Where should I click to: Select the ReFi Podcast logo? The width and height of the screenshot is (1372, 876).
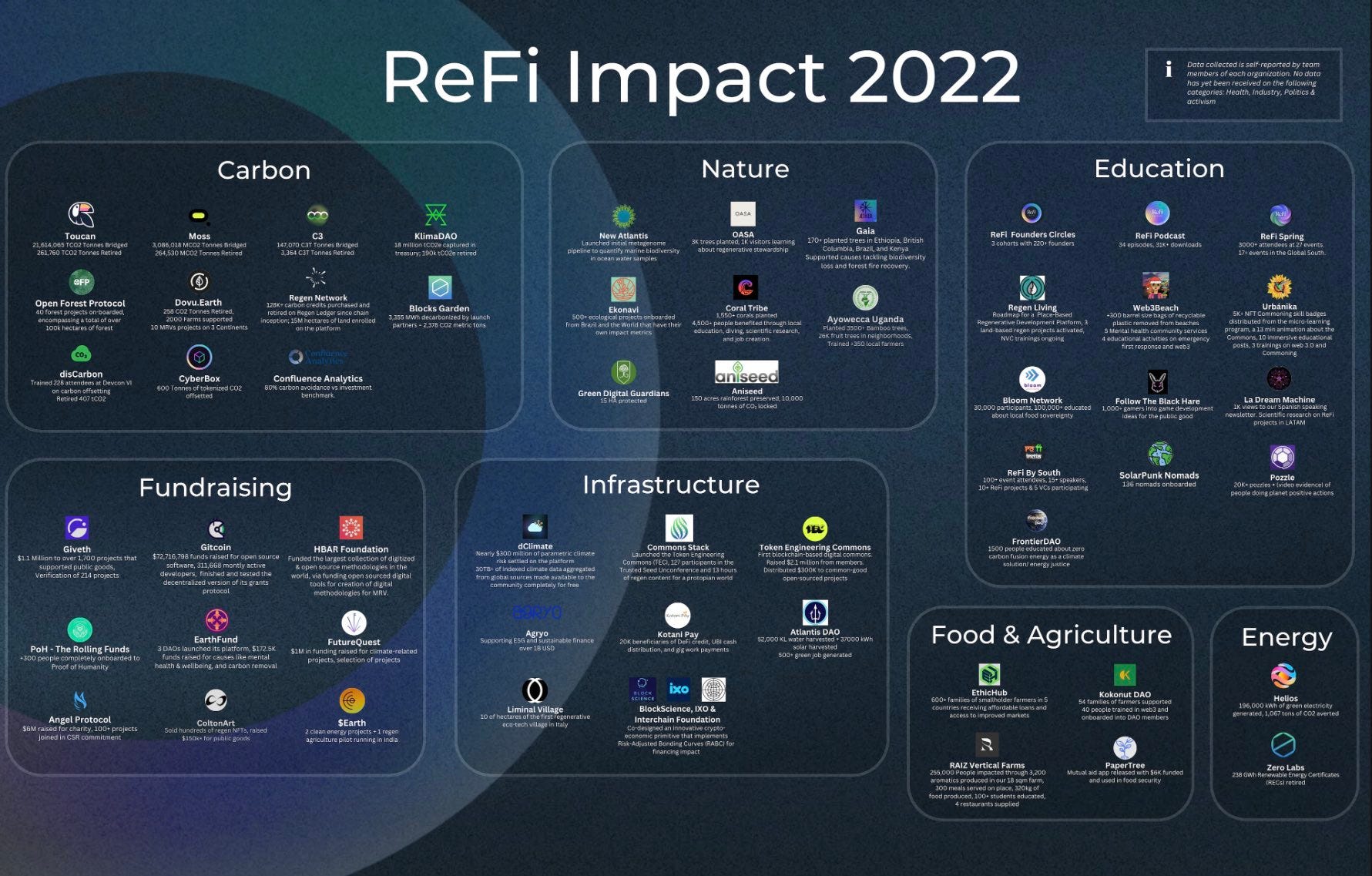[1157, 213]
